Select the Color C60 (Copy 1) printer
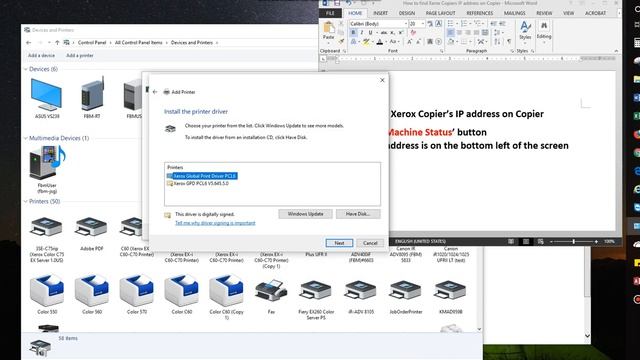 point(227,297)
